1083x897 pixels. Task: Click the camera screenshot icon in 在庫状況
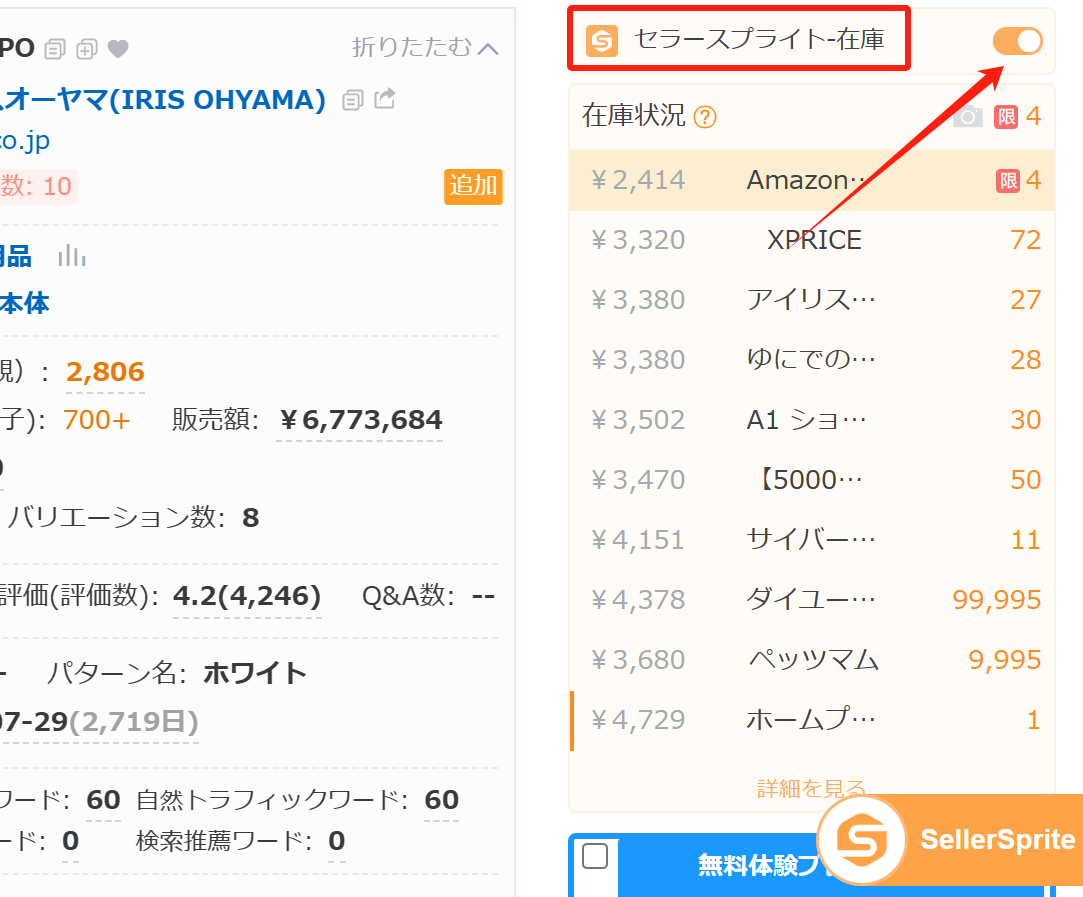click(x=968, y=117)
